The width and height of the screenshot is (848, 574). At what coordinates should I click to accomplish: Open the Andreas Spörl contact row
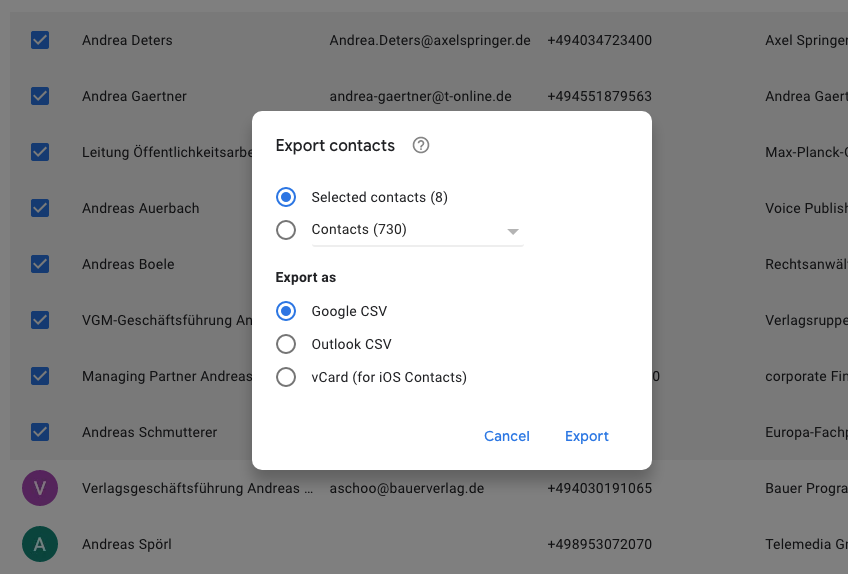[x=127, y=544]
